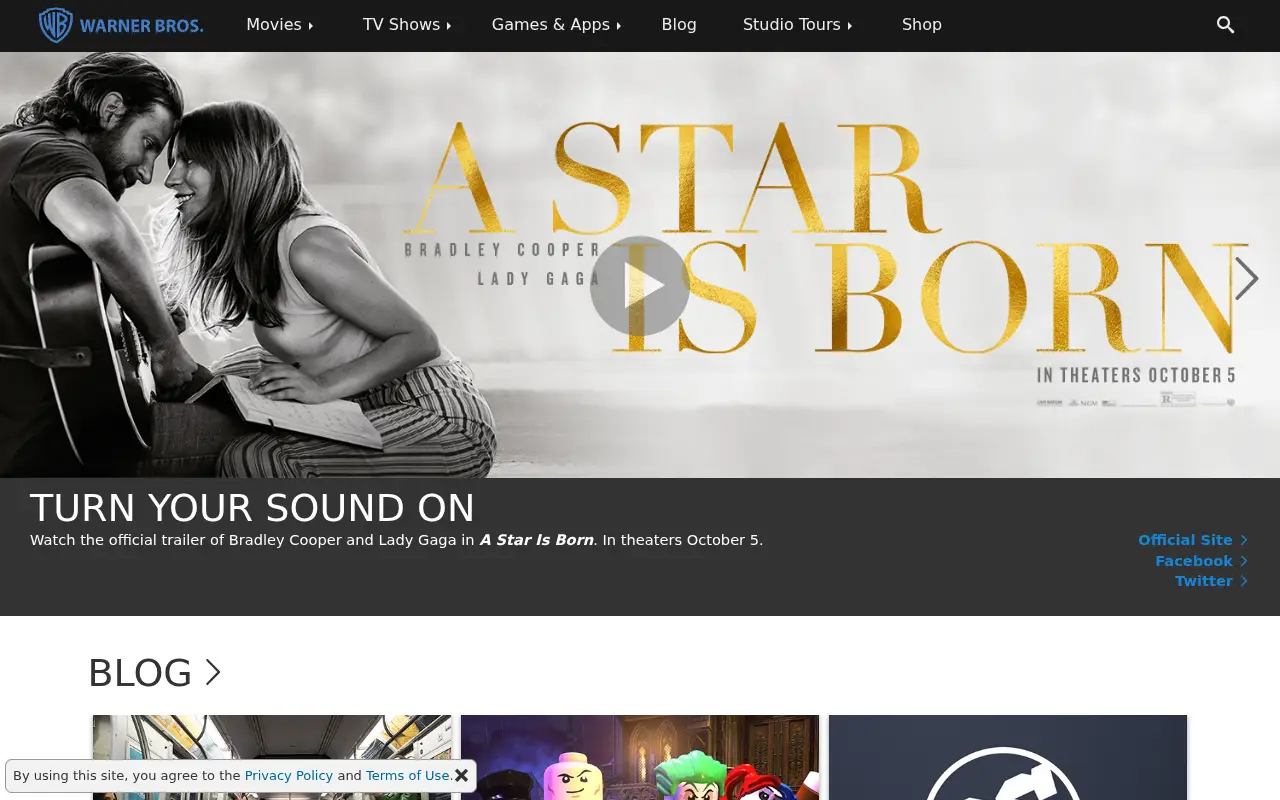Open the Facebook link

[x=1201, y=561]
